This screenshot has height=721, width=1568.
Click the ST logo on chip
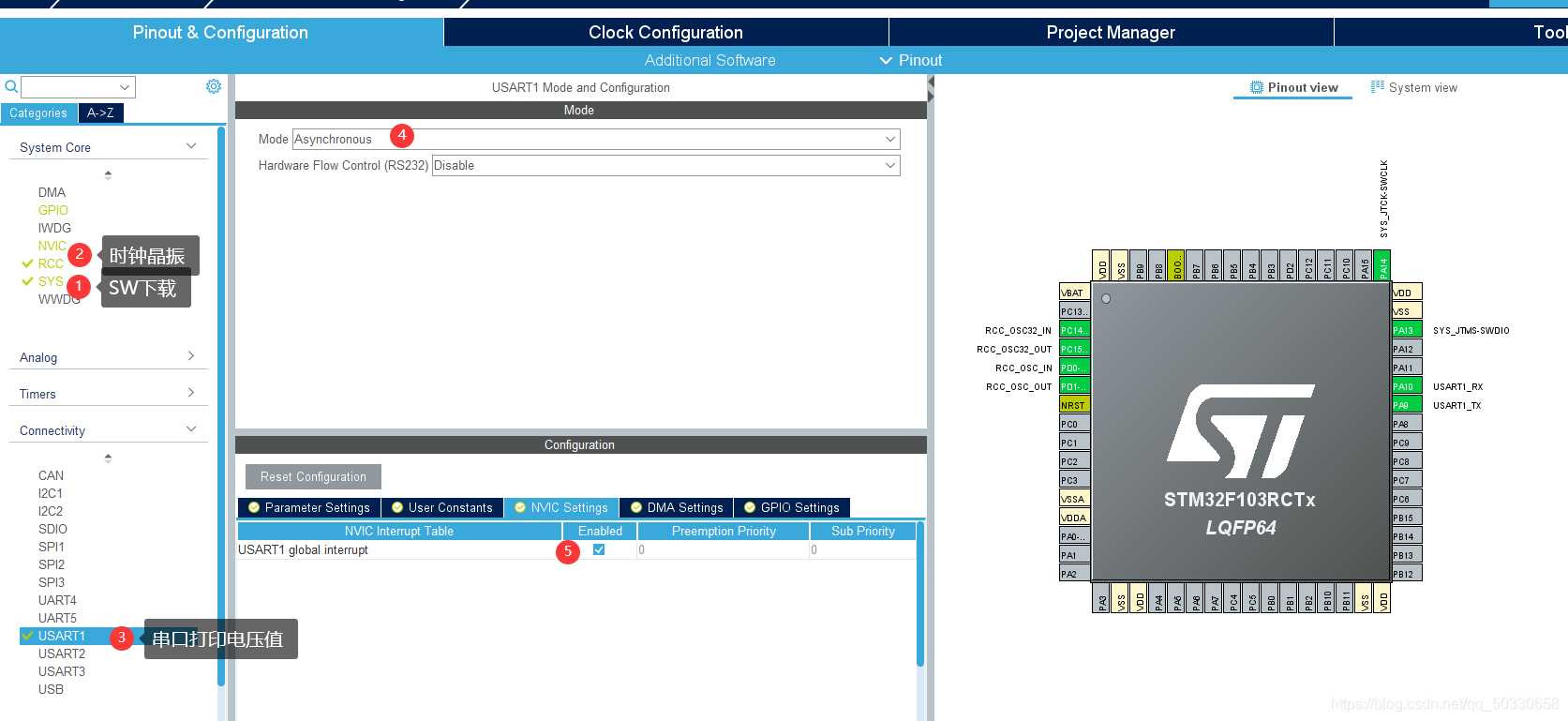(x=1240, y=430)
